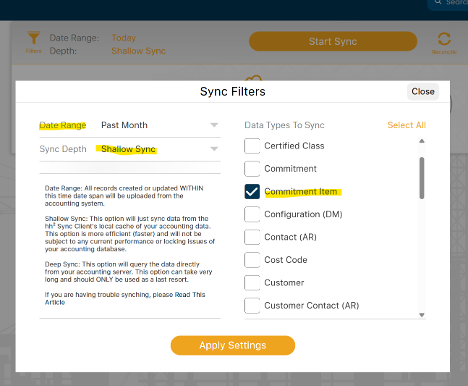Image resolution: width=468 pixels, height=386 pixels.
Task: Open the Filters funnel icon
Action: click(x=33, y=38)
